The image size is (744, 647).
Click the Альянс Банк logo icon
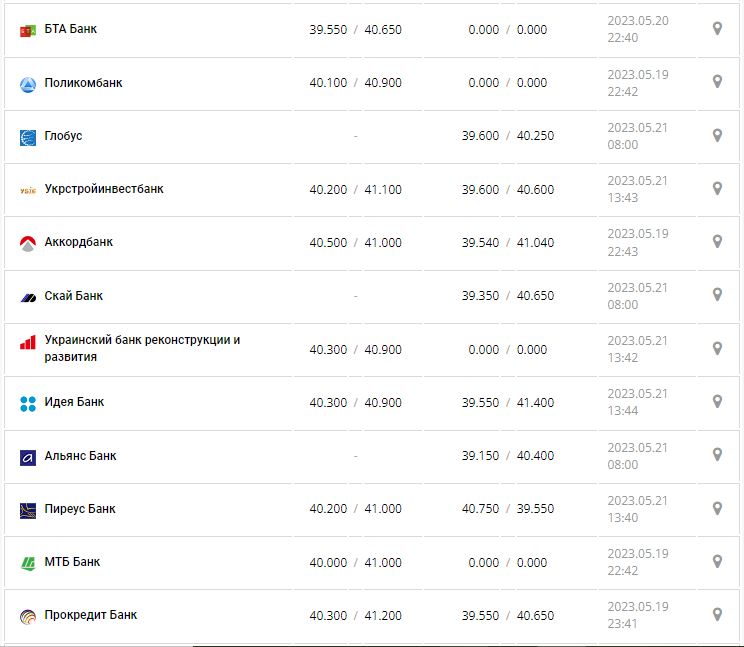pyautogui.click(x=28, y=457)
